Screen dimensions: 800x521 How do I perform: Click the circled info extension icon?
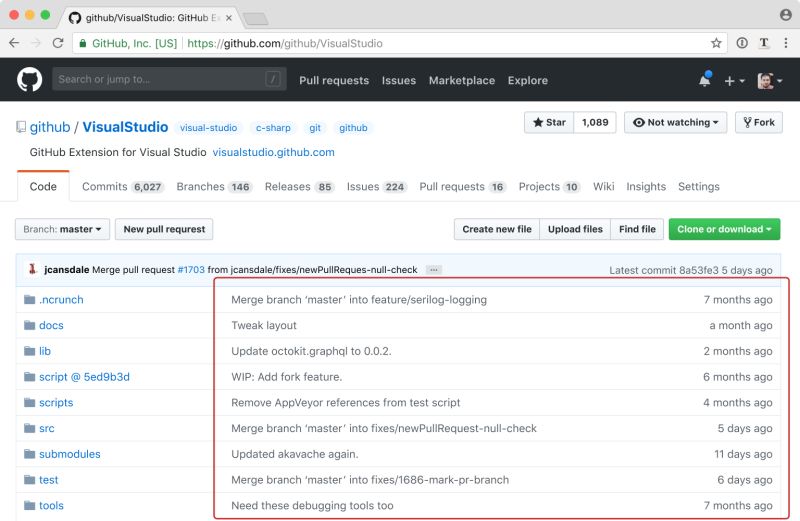tap(742, 43)
